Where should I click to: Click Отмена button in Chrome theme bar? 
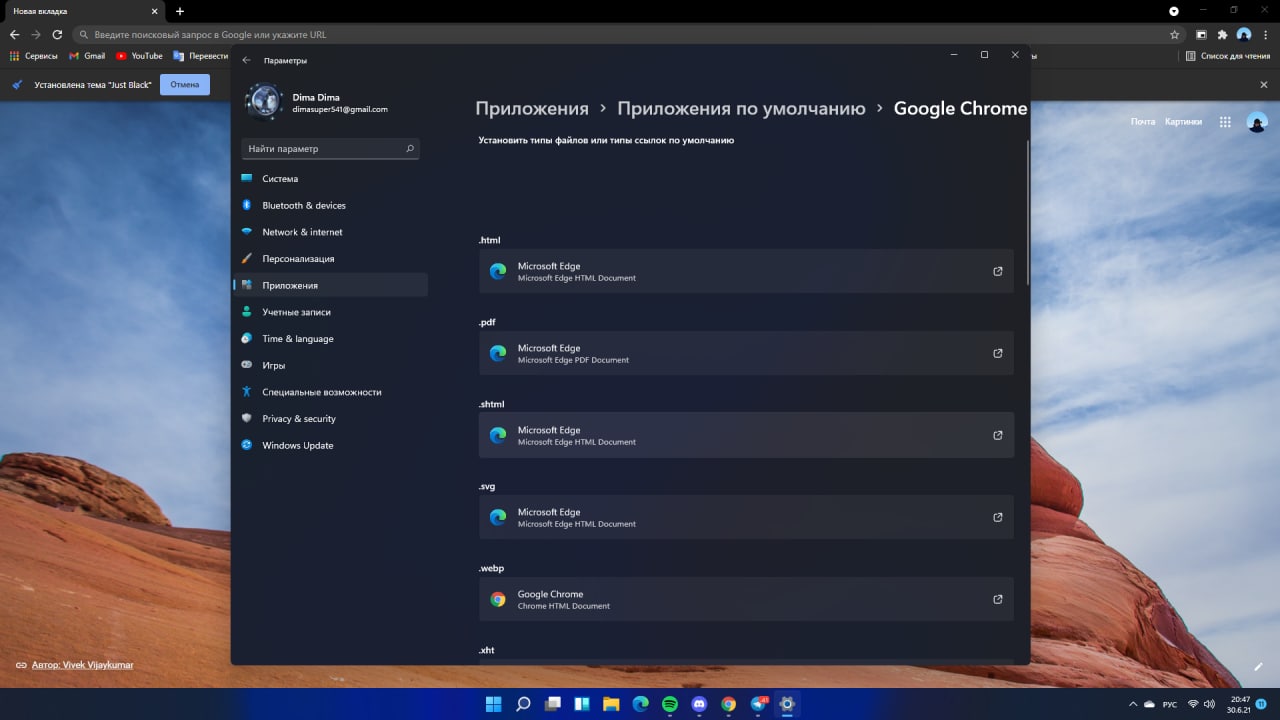[185, 85]
